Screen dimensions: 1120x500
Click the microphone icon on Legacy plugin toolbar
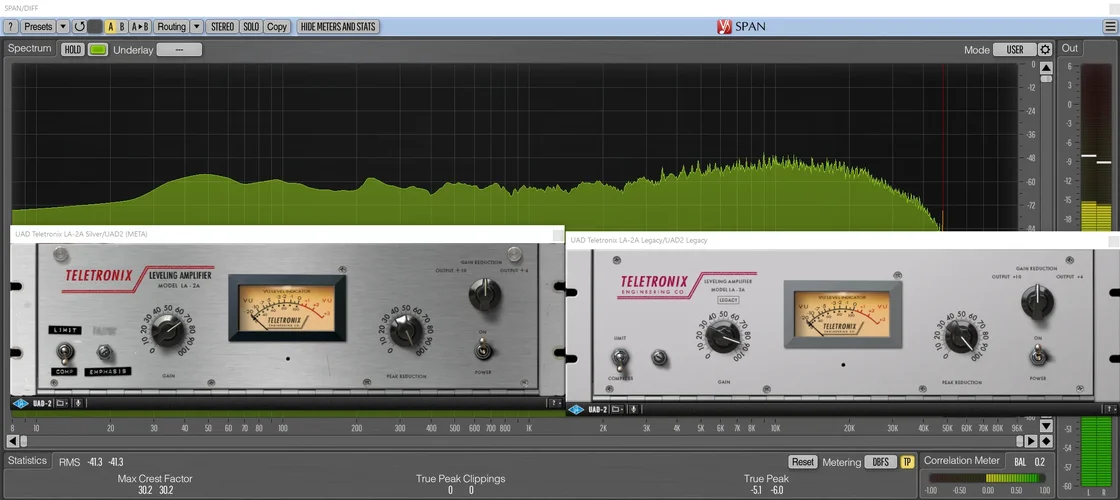pos(634,410)
